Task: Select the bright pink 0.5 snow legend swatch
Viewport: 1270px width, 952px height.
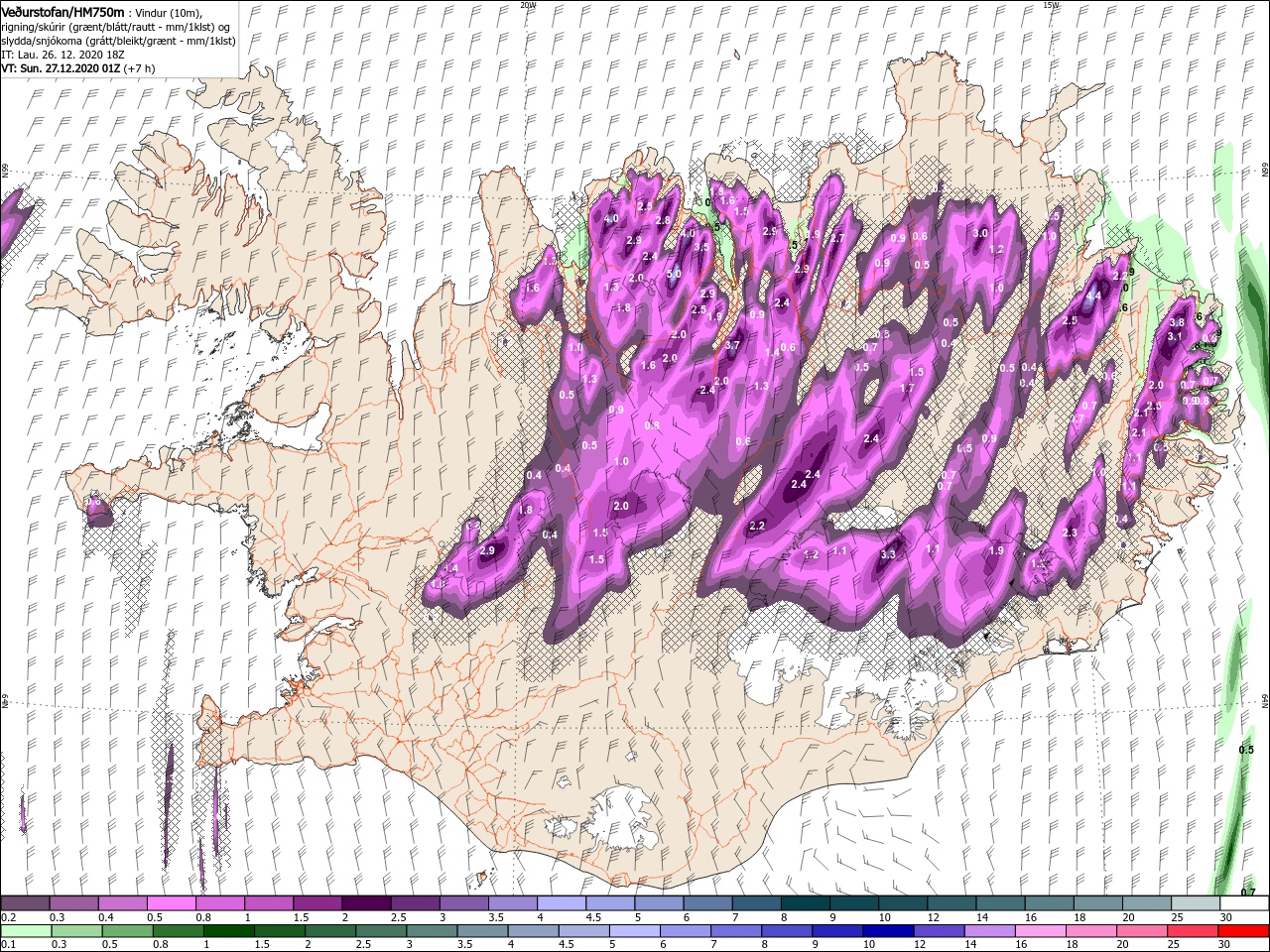Action: [171, 902]
